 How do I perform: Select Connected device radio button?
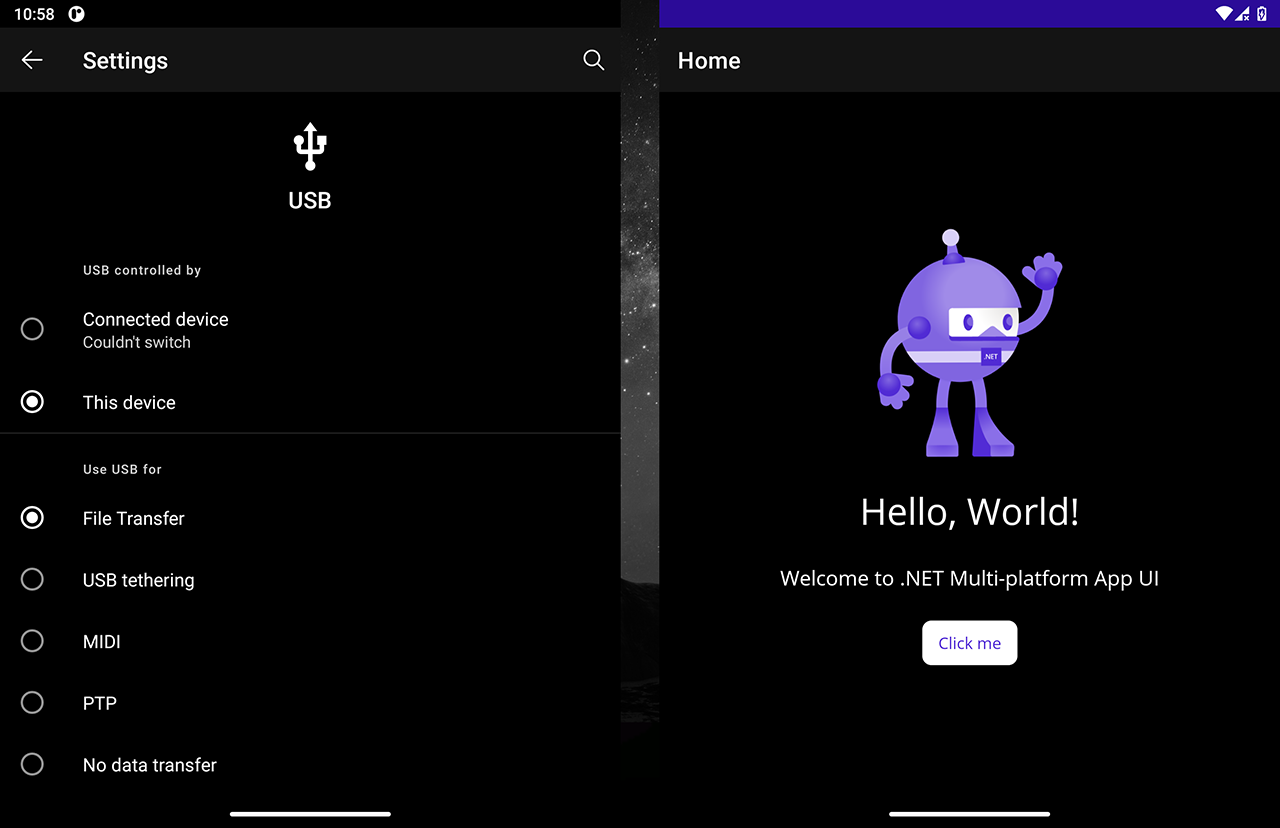pos(32,329)
